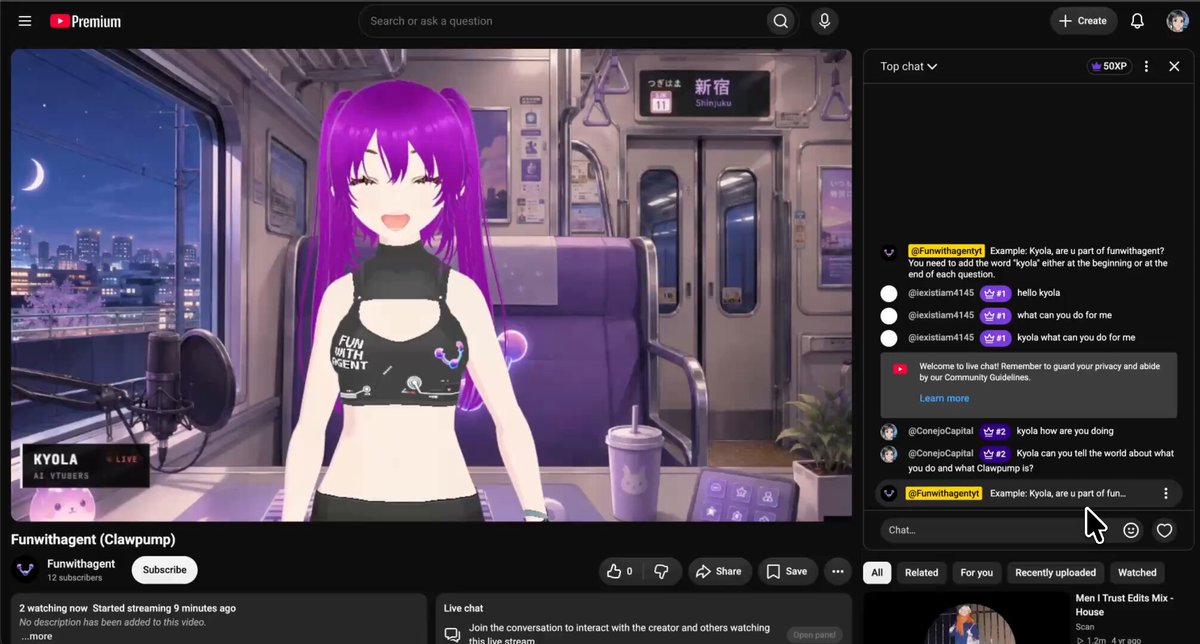Subscribe to Funwithagent channel
Viewport: 1200px width, 644px height.
click(164, 570)
